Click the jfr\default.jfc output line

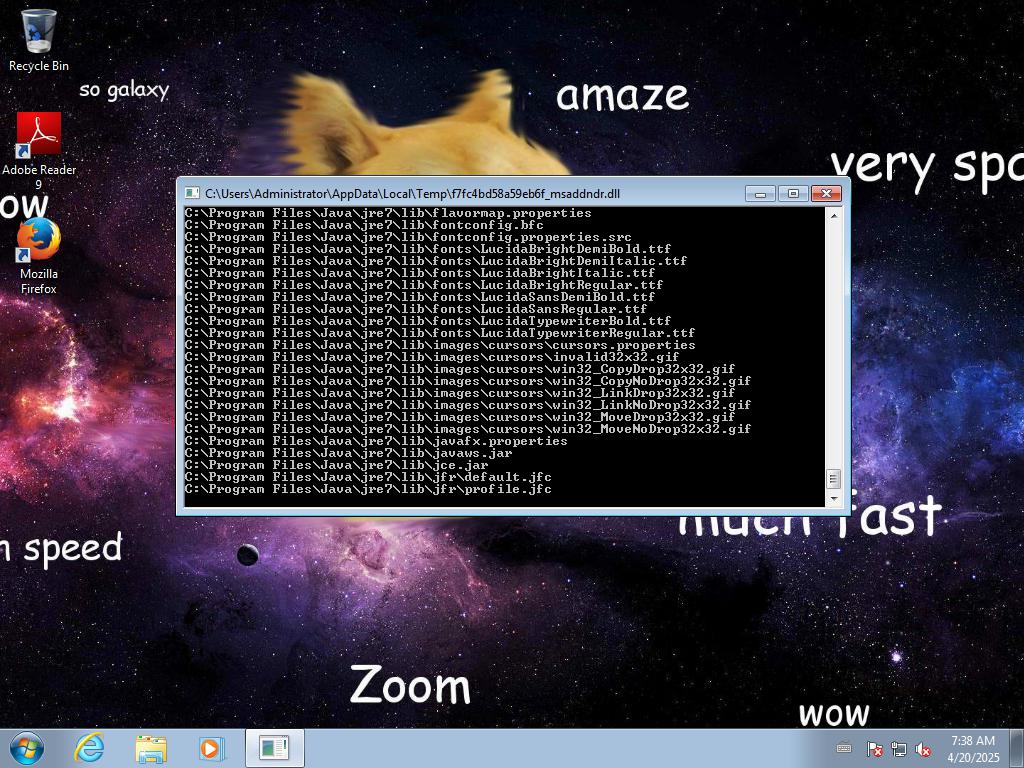[x=368, y=477]
